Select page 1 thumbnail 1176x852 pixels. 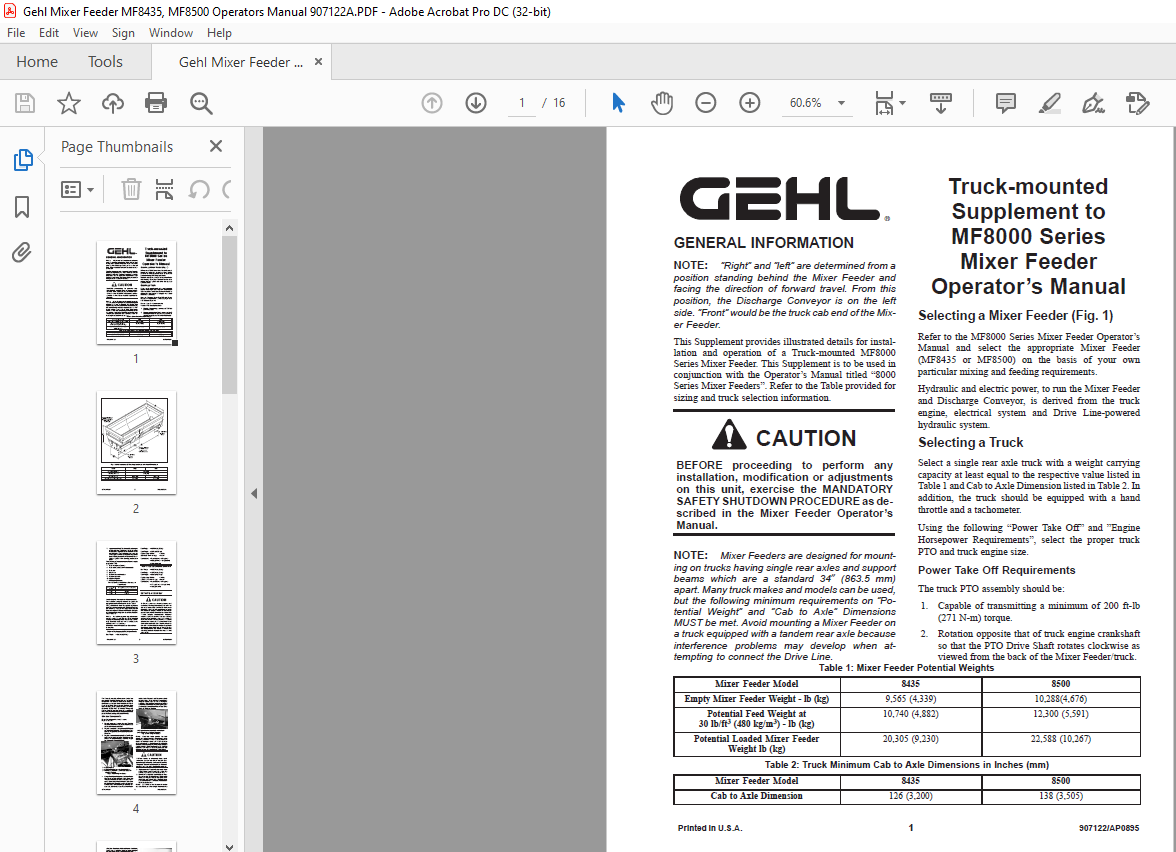pos(136,292)
